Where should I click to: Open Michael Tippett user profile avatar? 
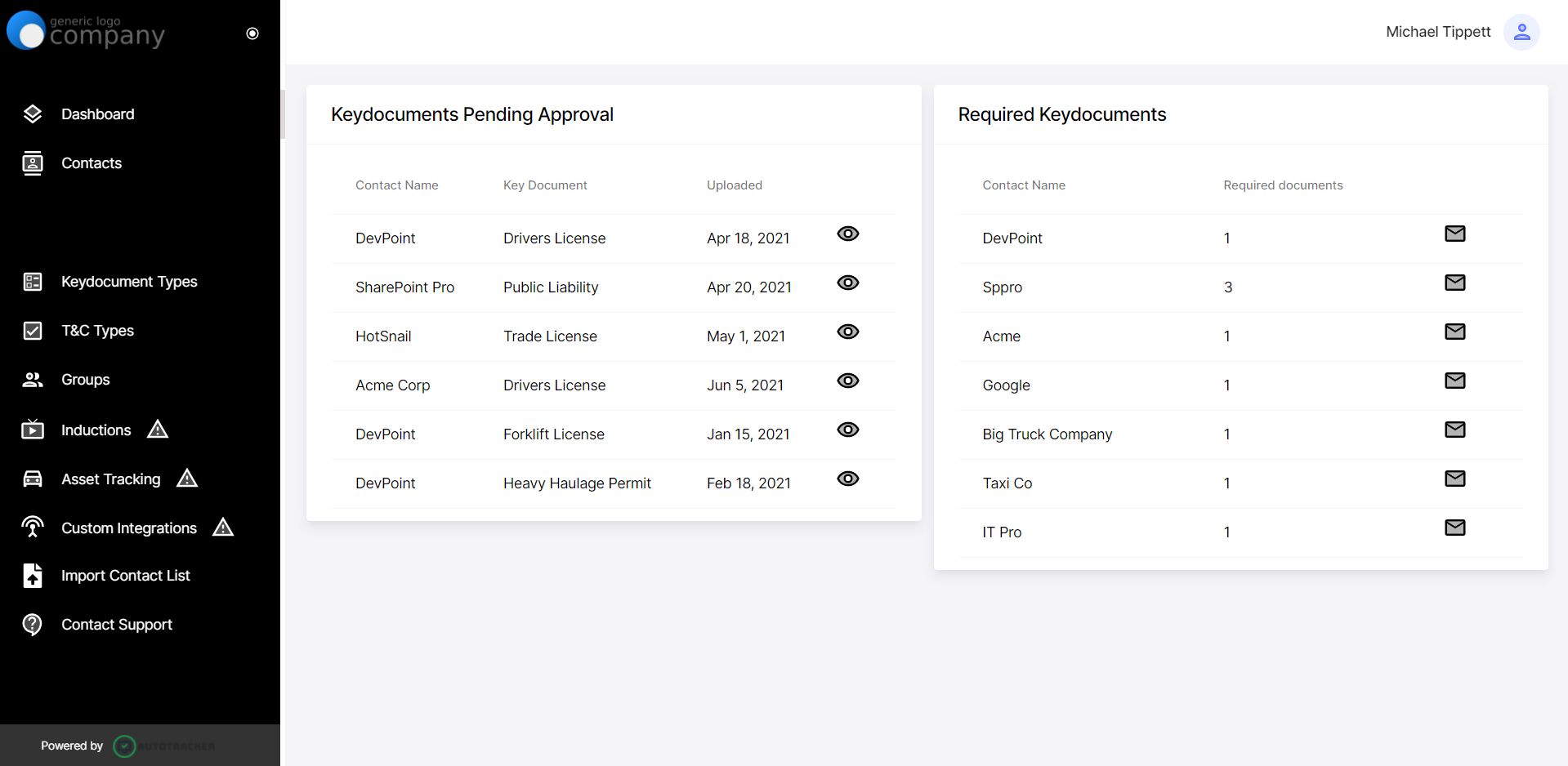pos(1521,32)
